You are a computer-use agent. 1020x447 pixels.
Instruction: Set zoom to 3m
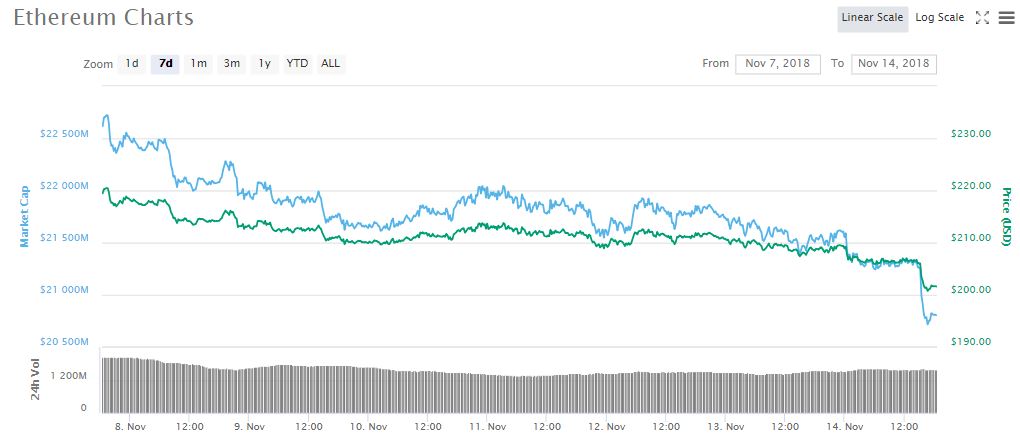[232, 64]
